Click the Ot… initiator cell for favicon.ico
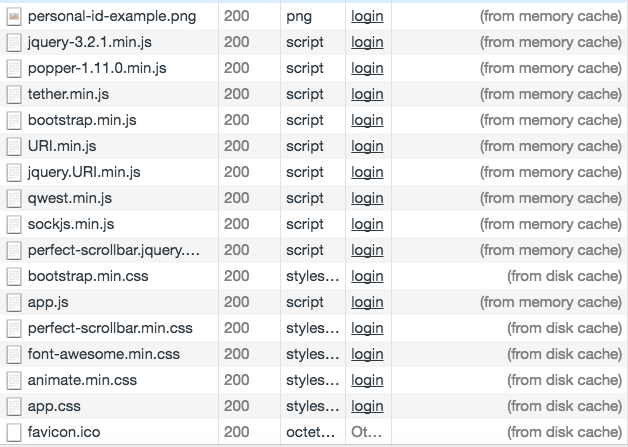Viewport: 628px width, 447px height. click(x=366, y=433)
